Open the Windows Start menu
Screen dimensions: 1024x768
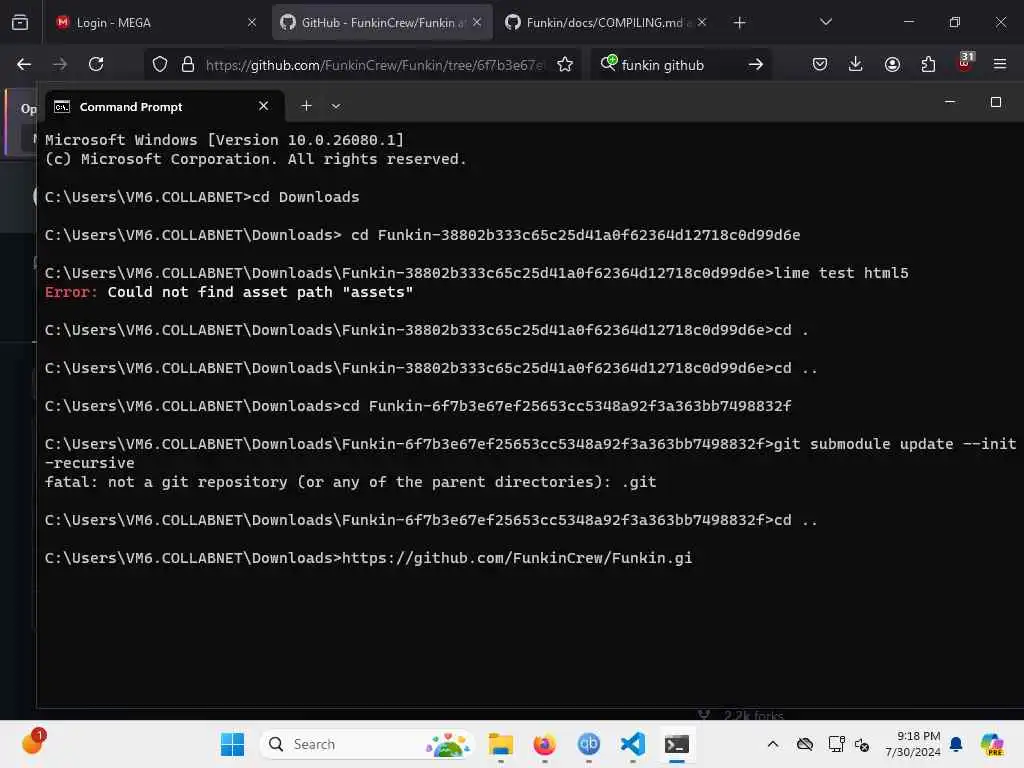[232, 744]
